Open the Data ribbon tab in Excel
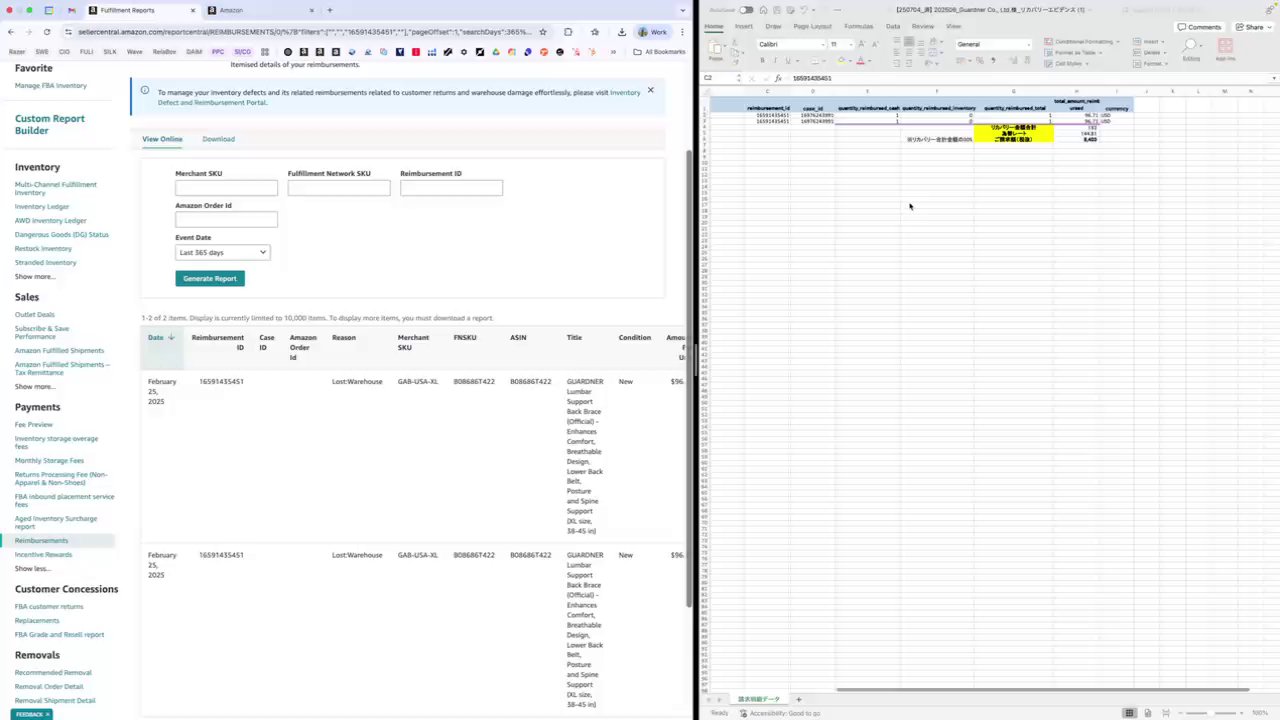Screen dimensions: 1280x720 pyautogui.click(x=892, y=26)
